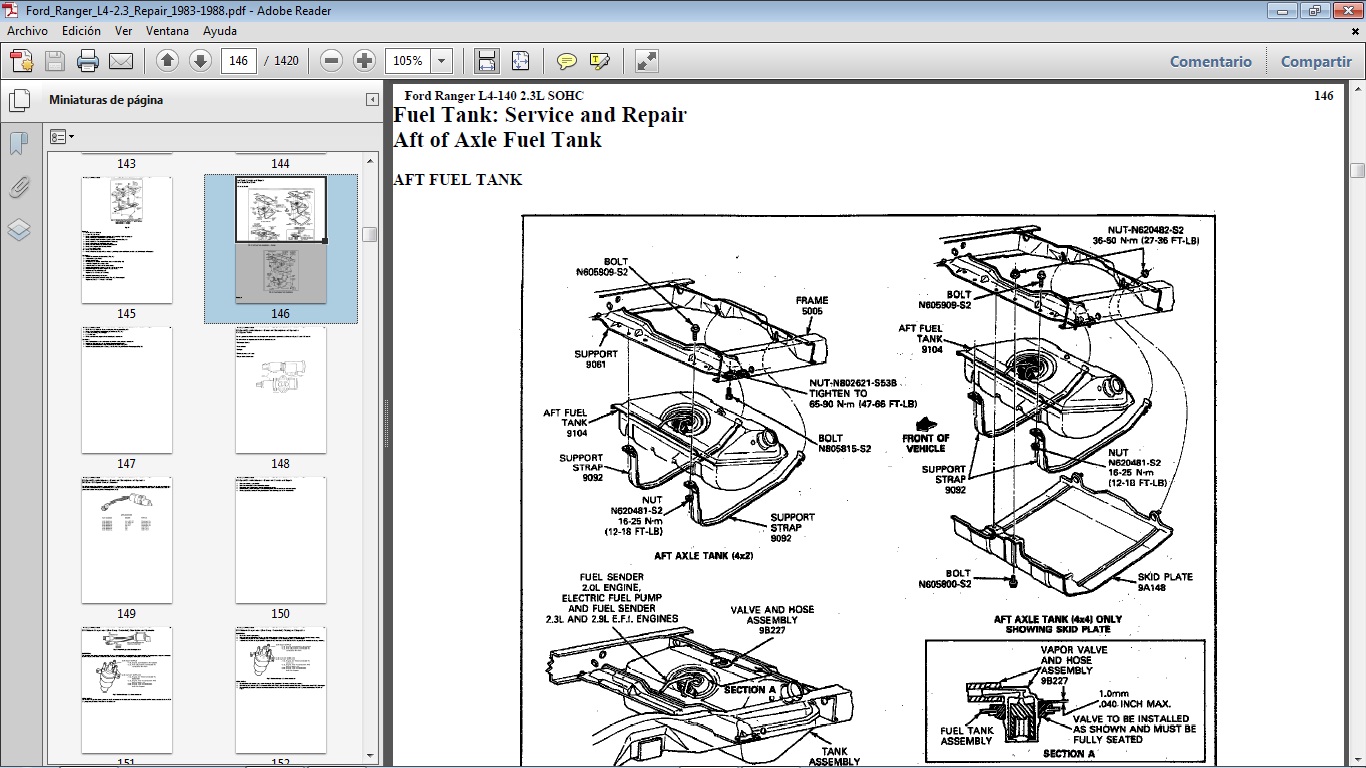Click the thumbnail panel scroll down arrow

(x=370, y=756)
